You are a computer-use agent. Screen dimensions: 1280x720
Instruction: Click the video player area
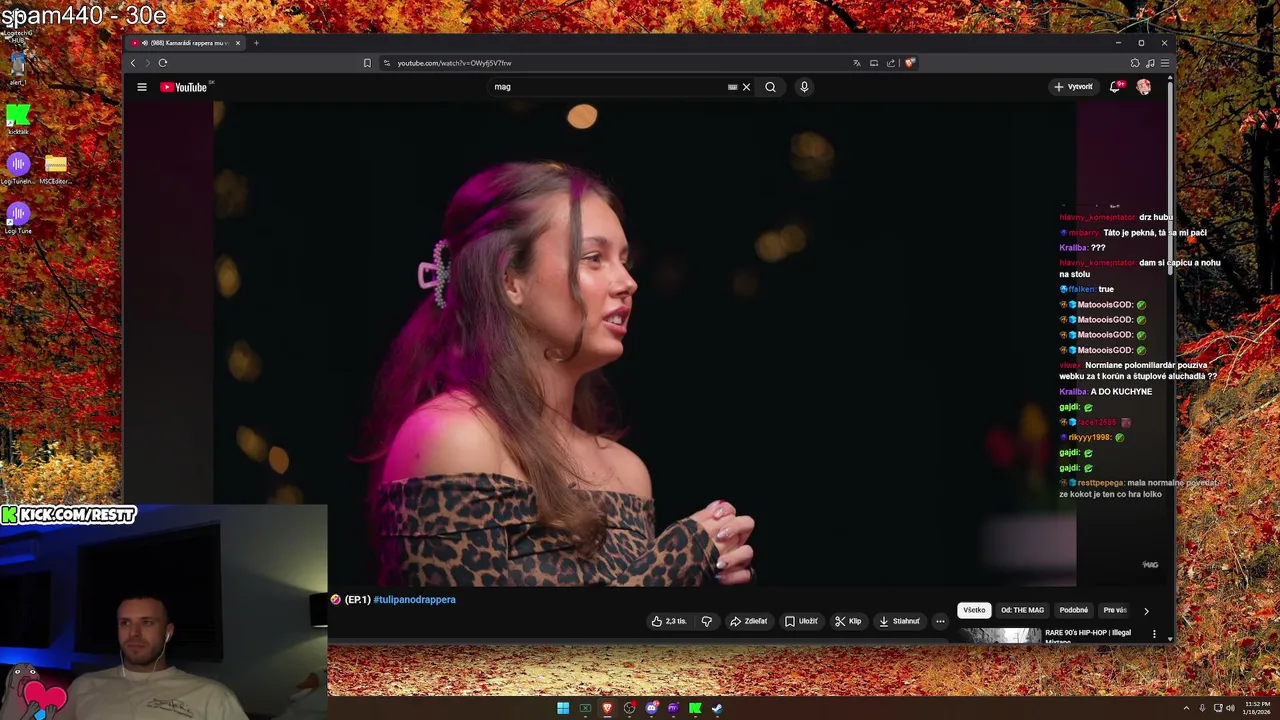pos(645,343)
